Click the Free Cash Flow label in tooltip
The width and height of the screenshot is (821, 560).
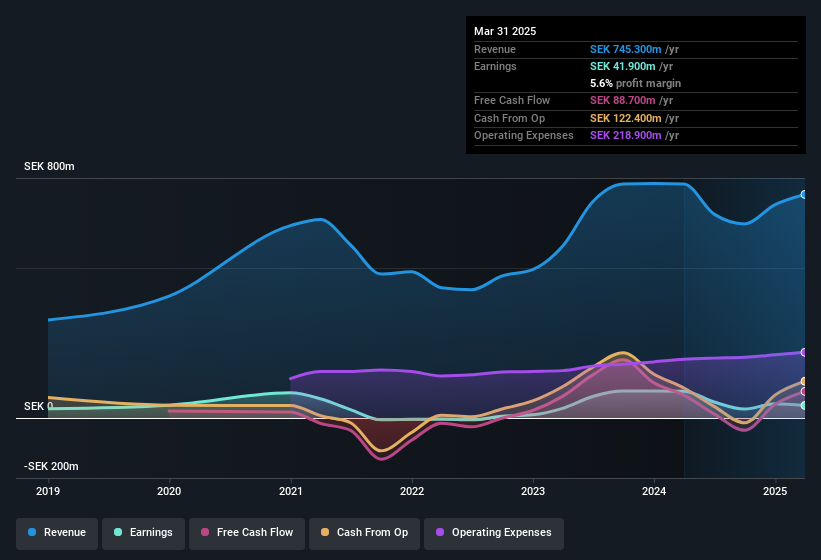[x=512, y=100]
